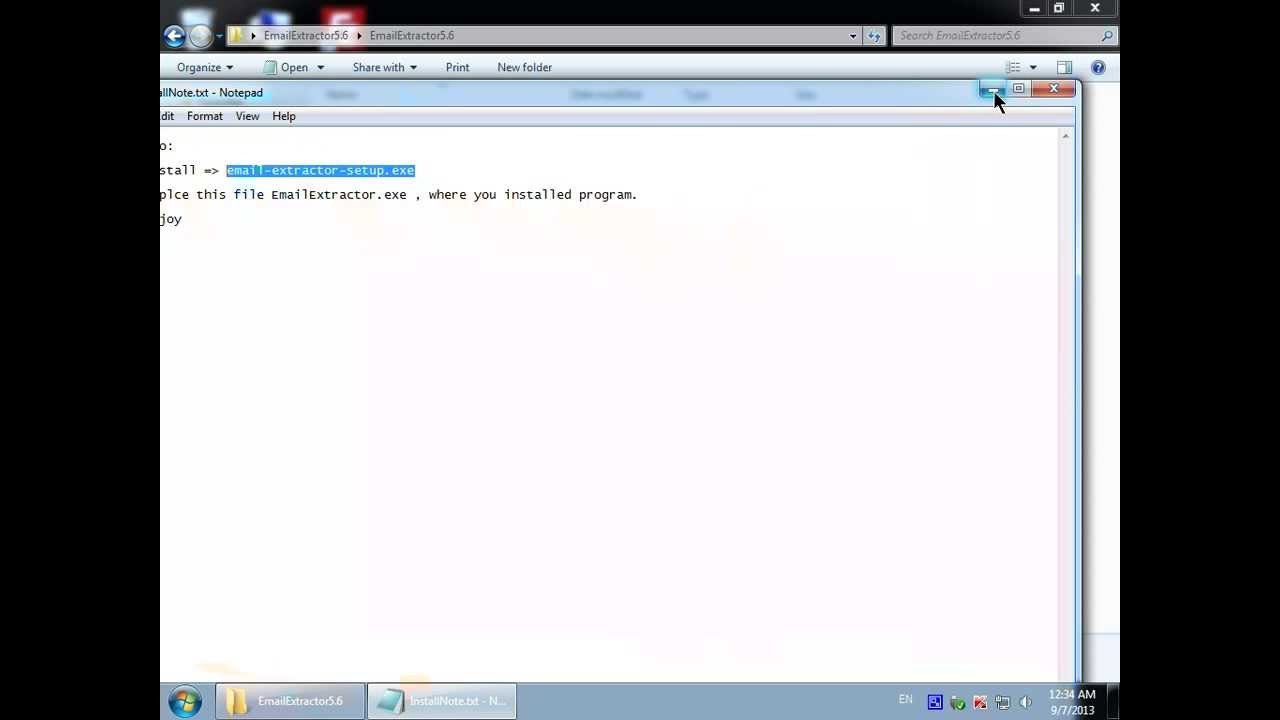Click the Safely Remove Hardware tray icon
1280x720 pixels.
957,702
